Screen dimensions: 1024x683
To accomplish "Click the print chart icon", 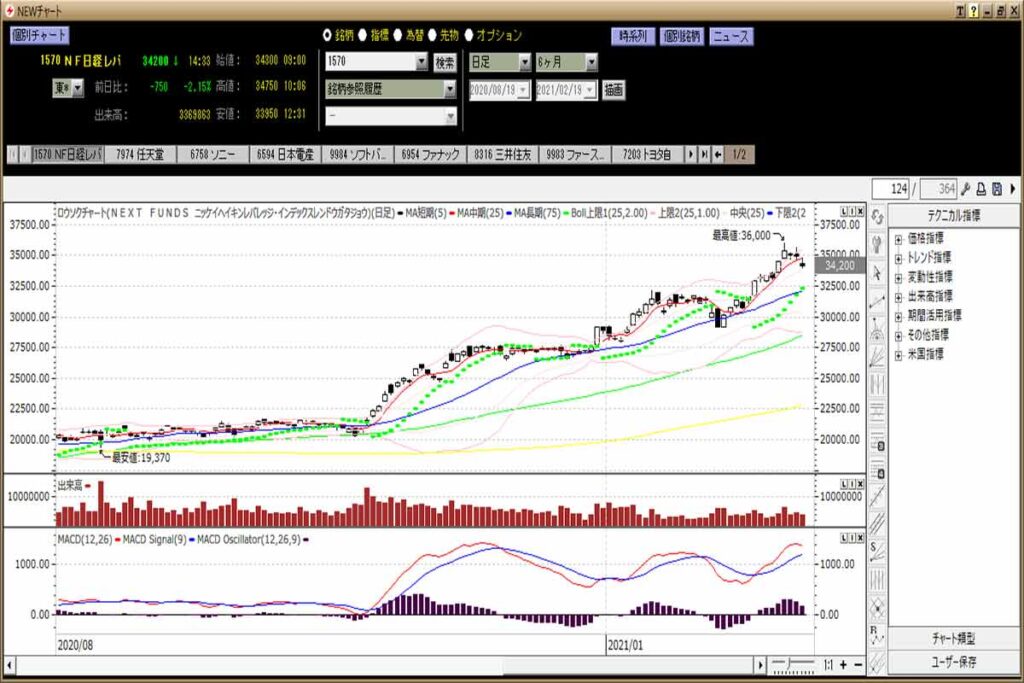I will tap(982, 189).
